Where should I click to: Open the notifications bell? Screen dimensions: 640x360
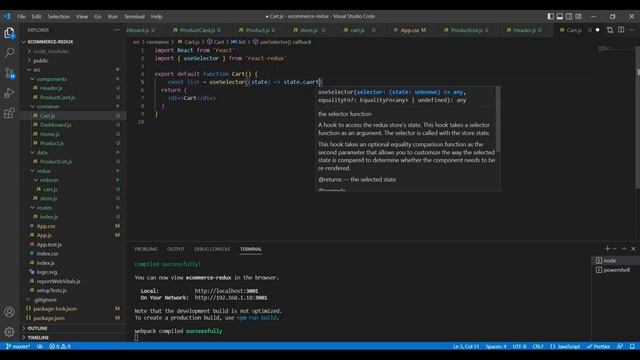632,346
